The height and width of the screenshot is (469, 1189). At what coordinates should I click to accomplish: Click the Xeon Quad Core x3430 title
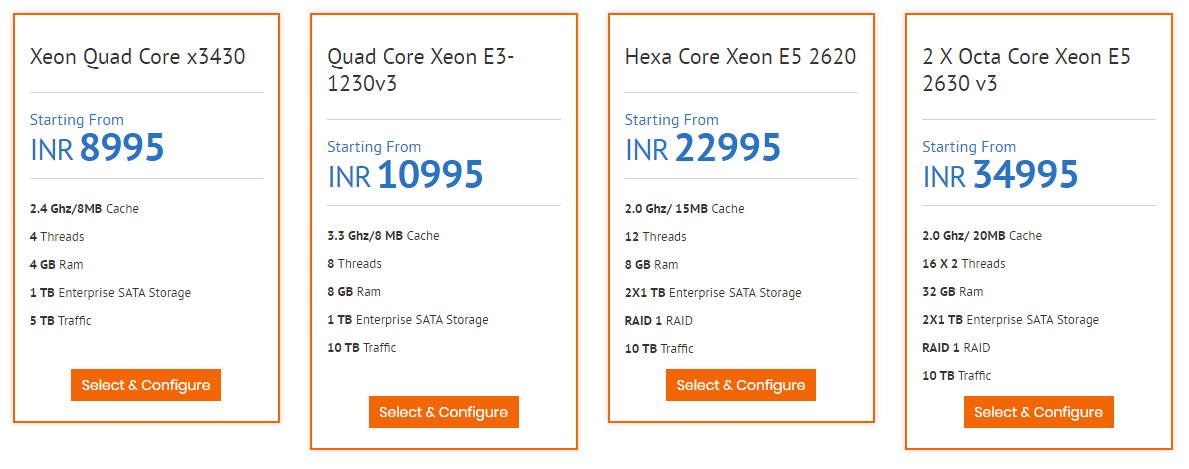coord(138,57)
